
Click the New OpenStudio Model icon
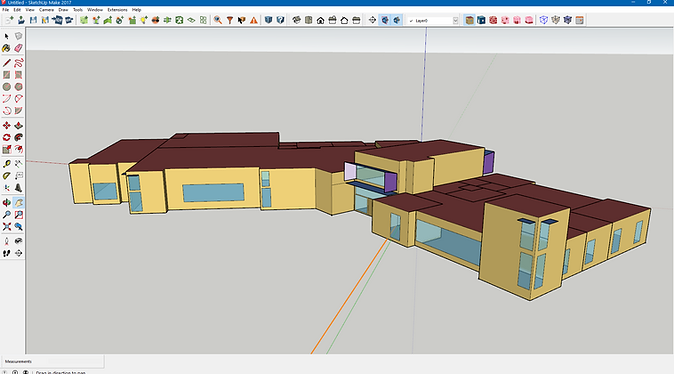pos(9,20)
